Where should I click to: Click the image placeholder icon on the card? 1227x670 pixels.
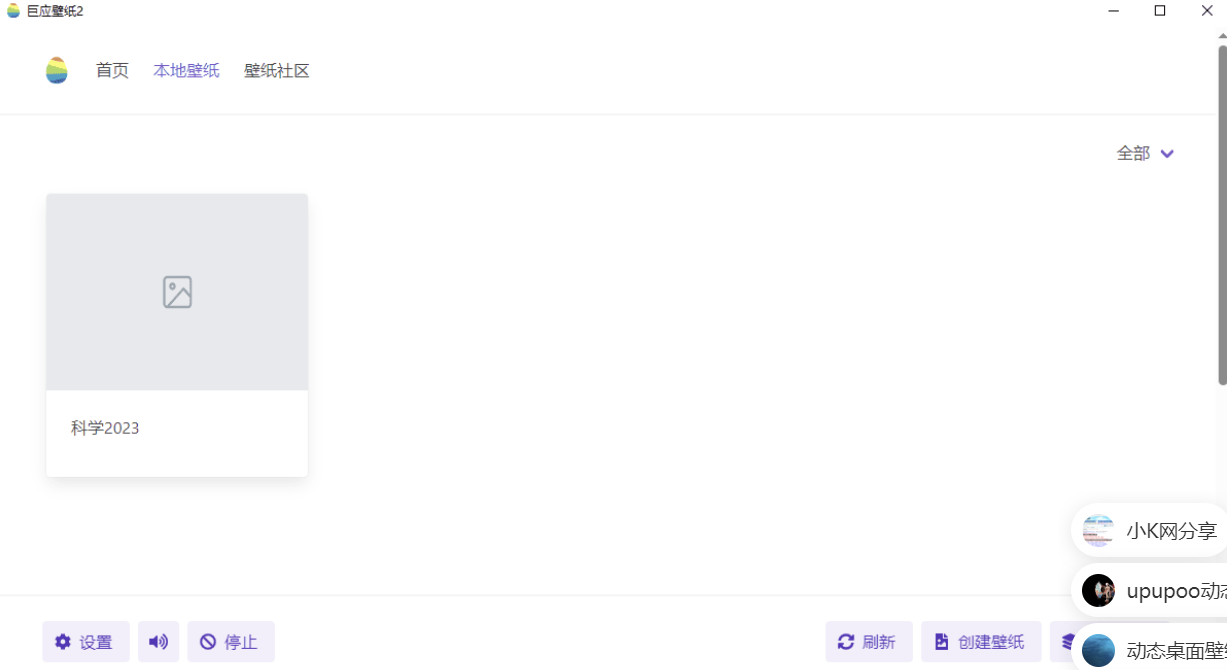point(177,292)
